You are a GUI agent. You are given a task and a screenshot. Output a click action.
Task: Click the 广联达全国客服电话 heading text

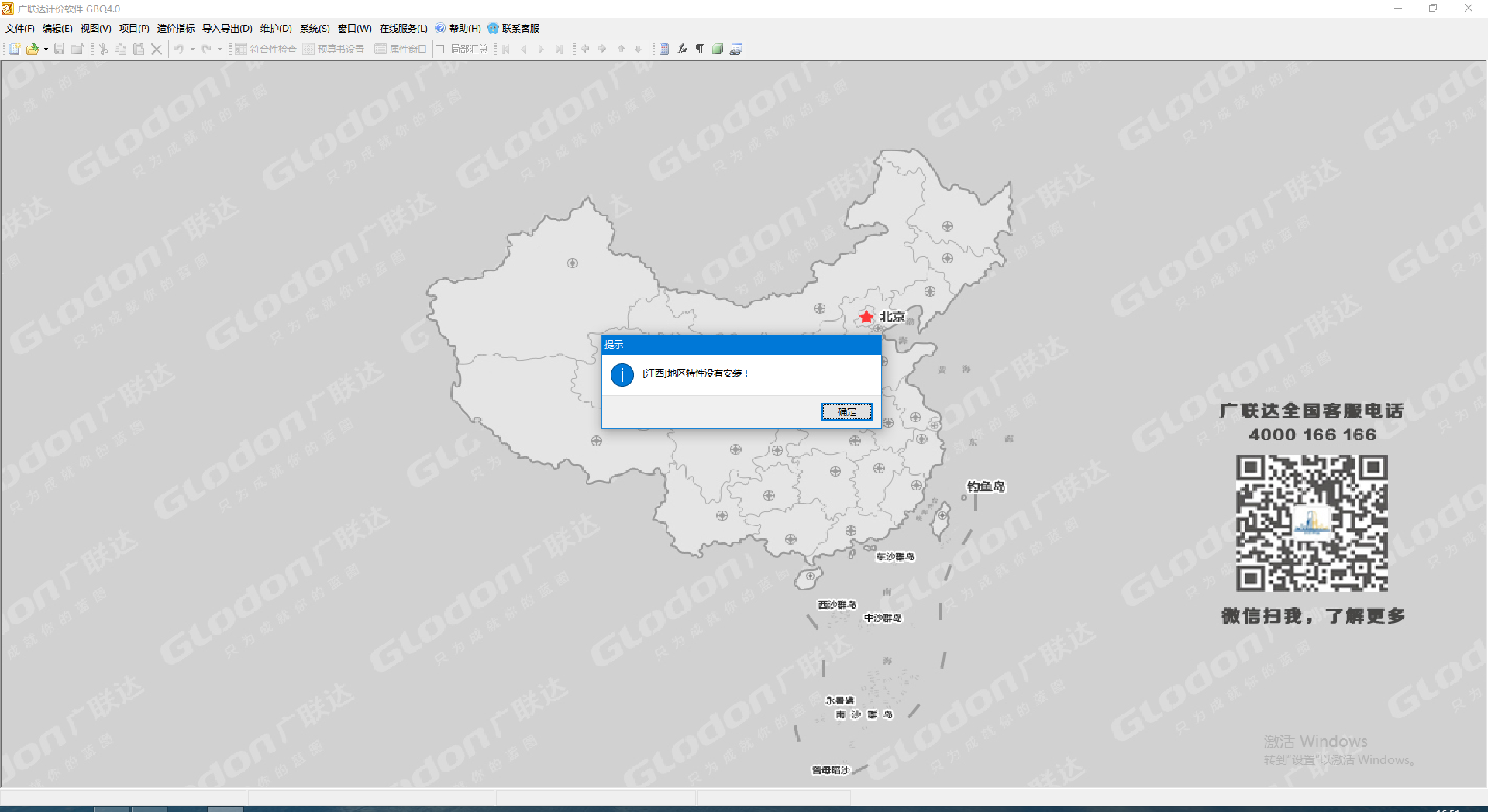(1311, 411)
